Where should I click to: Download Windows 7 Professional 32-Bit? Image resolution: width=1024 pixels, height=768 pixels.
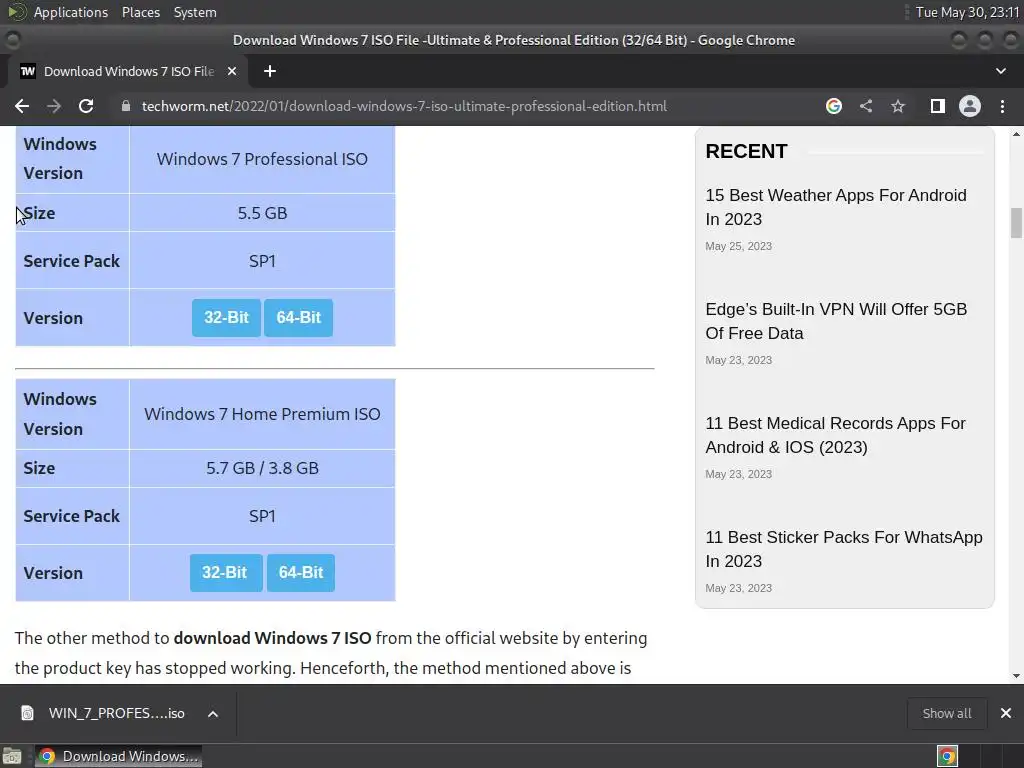click(226, 317)
